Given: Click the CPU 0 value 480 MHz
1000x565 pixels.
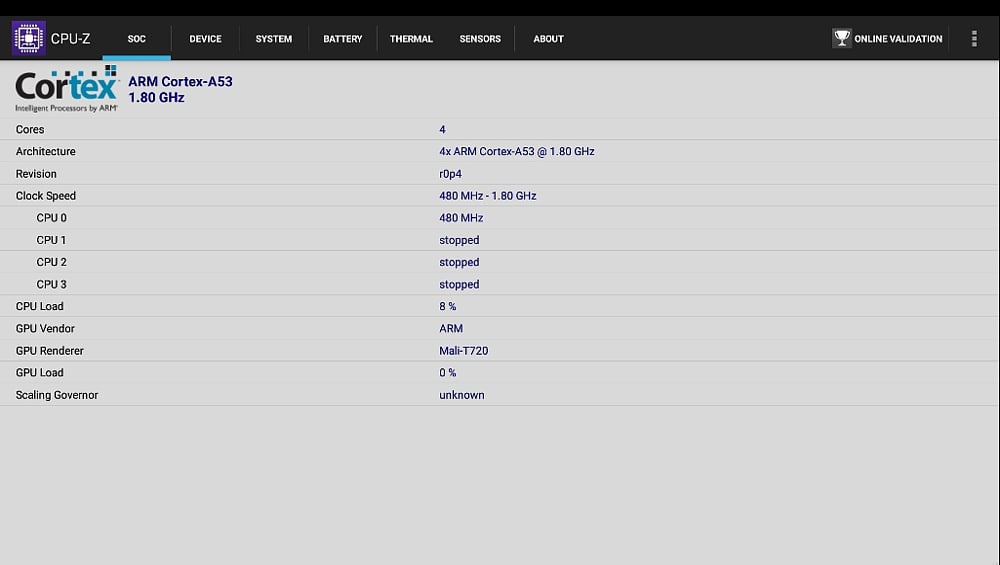Looking at the screenshot, I should [x=461, y=218].
